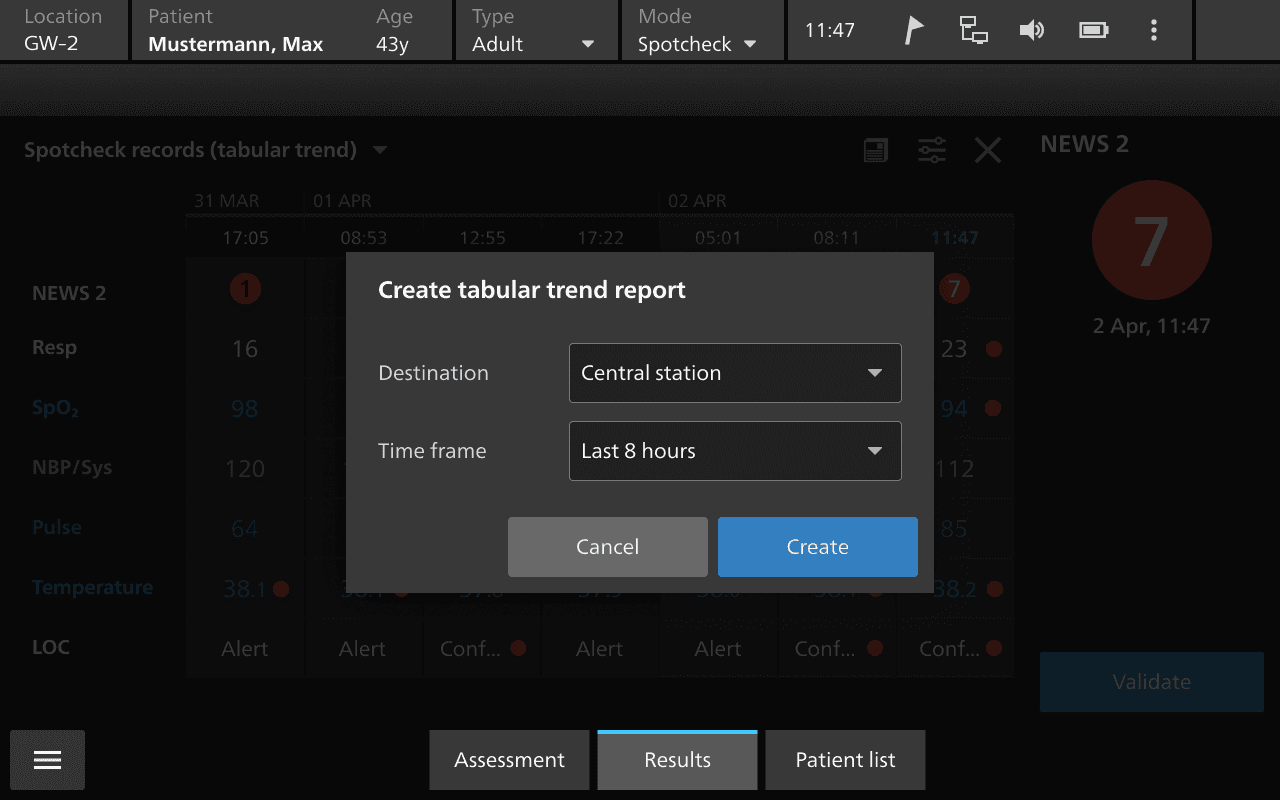Click the LOC value Alert at 17:22

pos(600,649)
